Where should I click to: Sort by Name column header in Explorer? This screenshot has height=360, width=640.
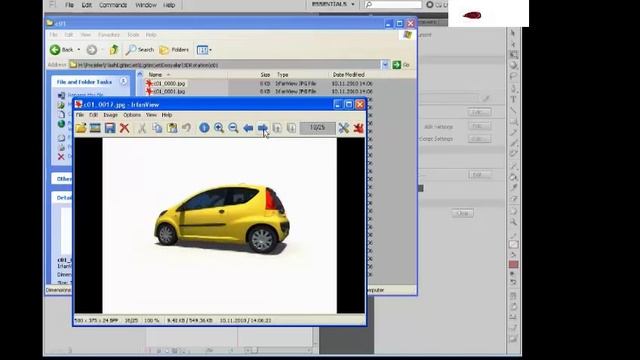click(155, 75)
